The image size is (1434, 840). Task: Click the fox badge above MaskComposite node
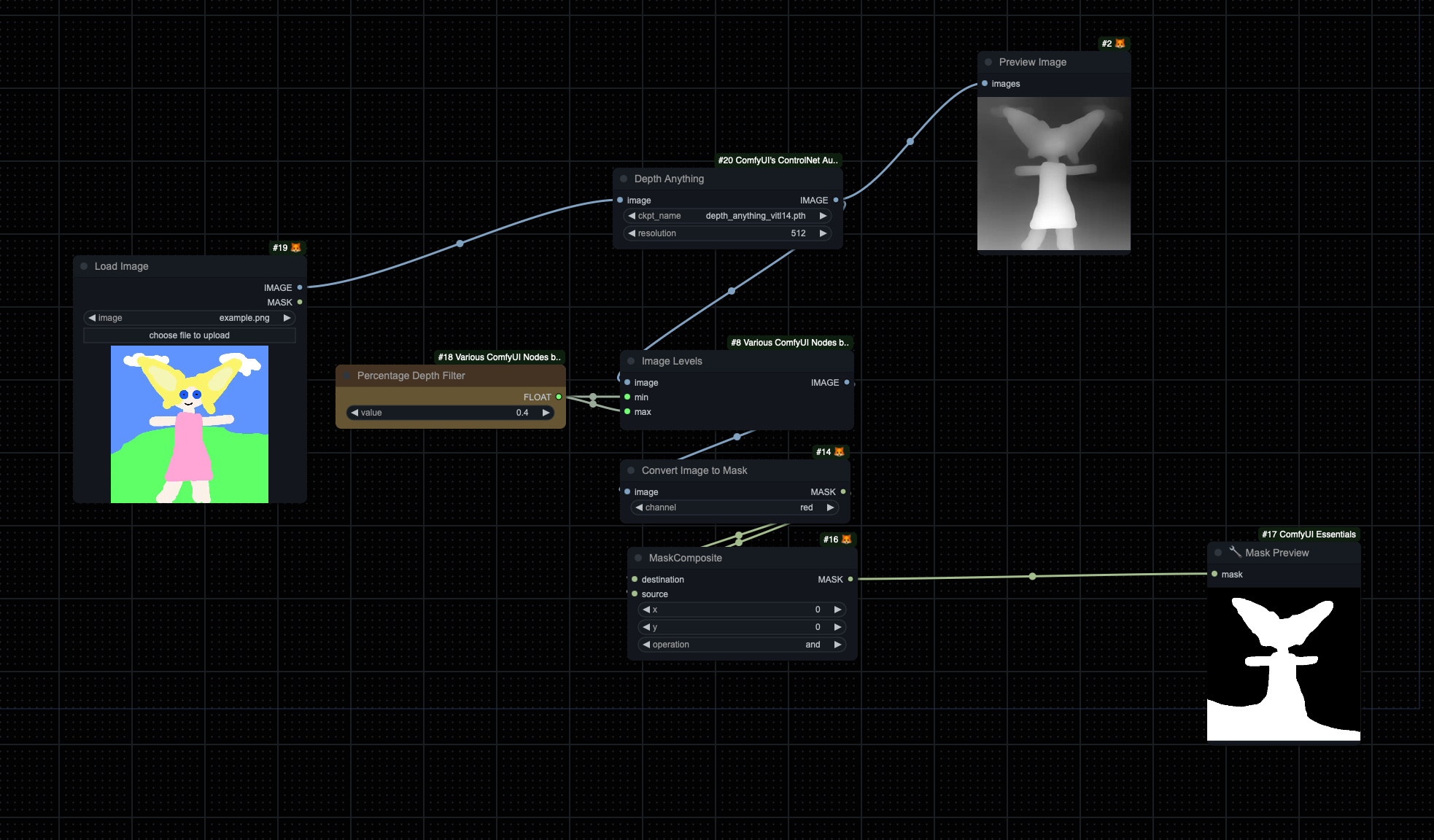(846, 540)
